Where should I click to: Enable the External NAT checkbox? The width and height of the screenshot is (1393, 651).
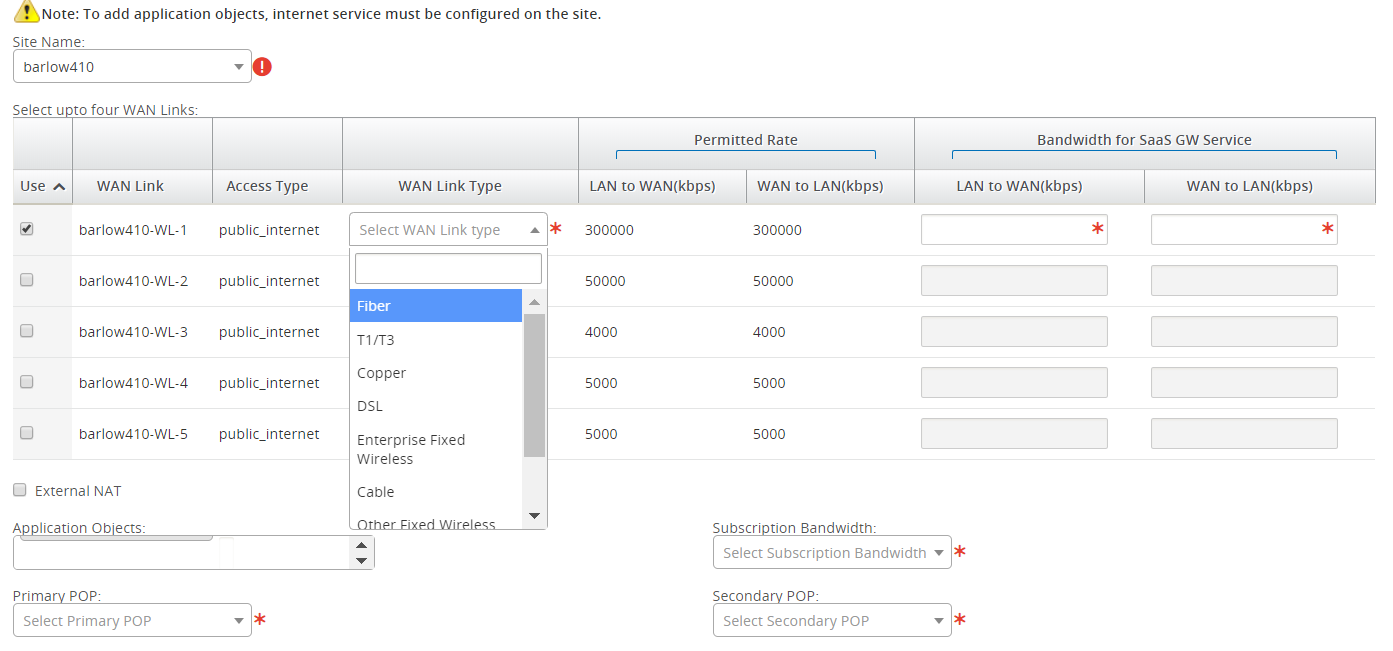(x=20, y=490)
